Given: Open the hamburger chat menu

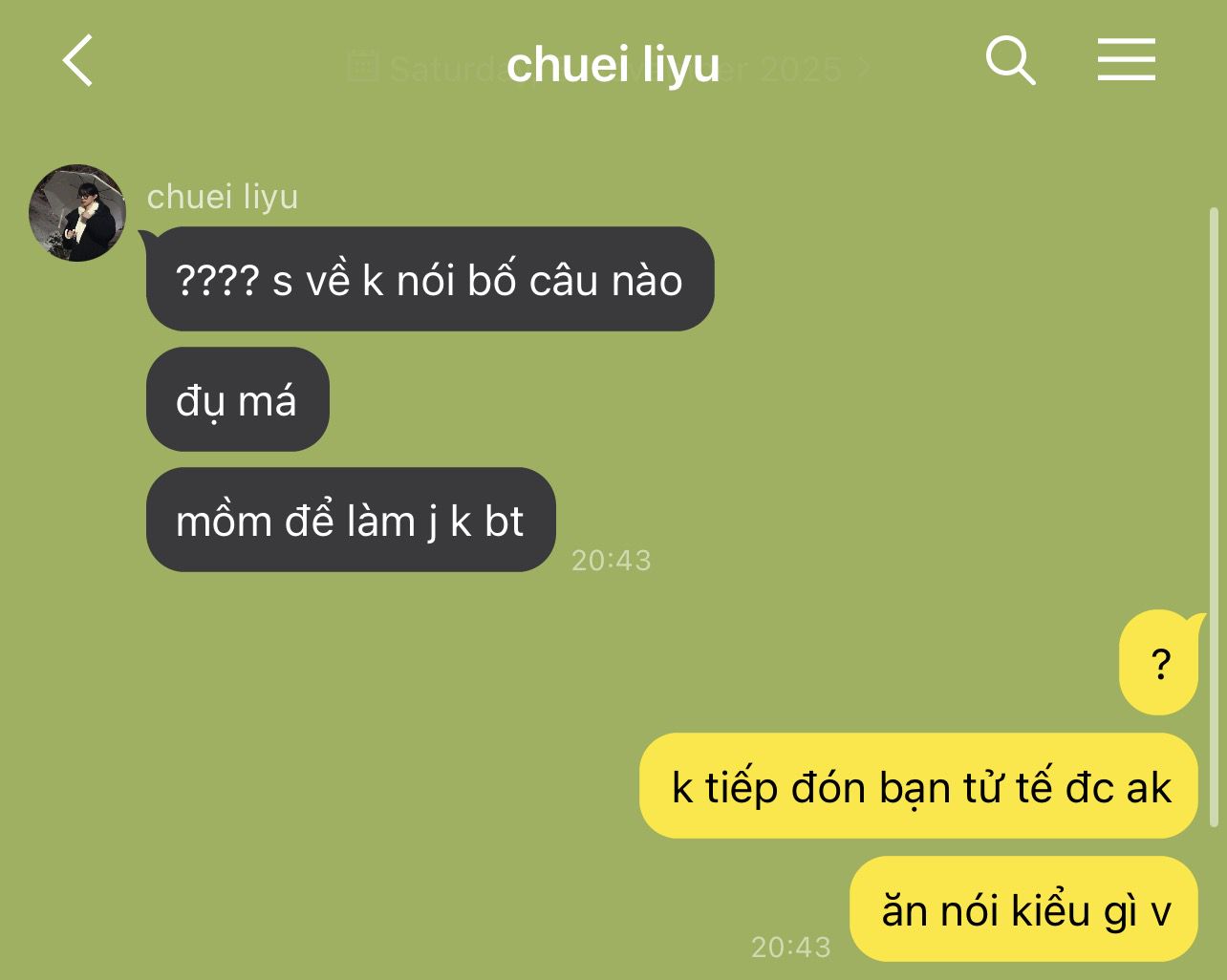Looking at the screenshot, I should tap(1126, 60).
